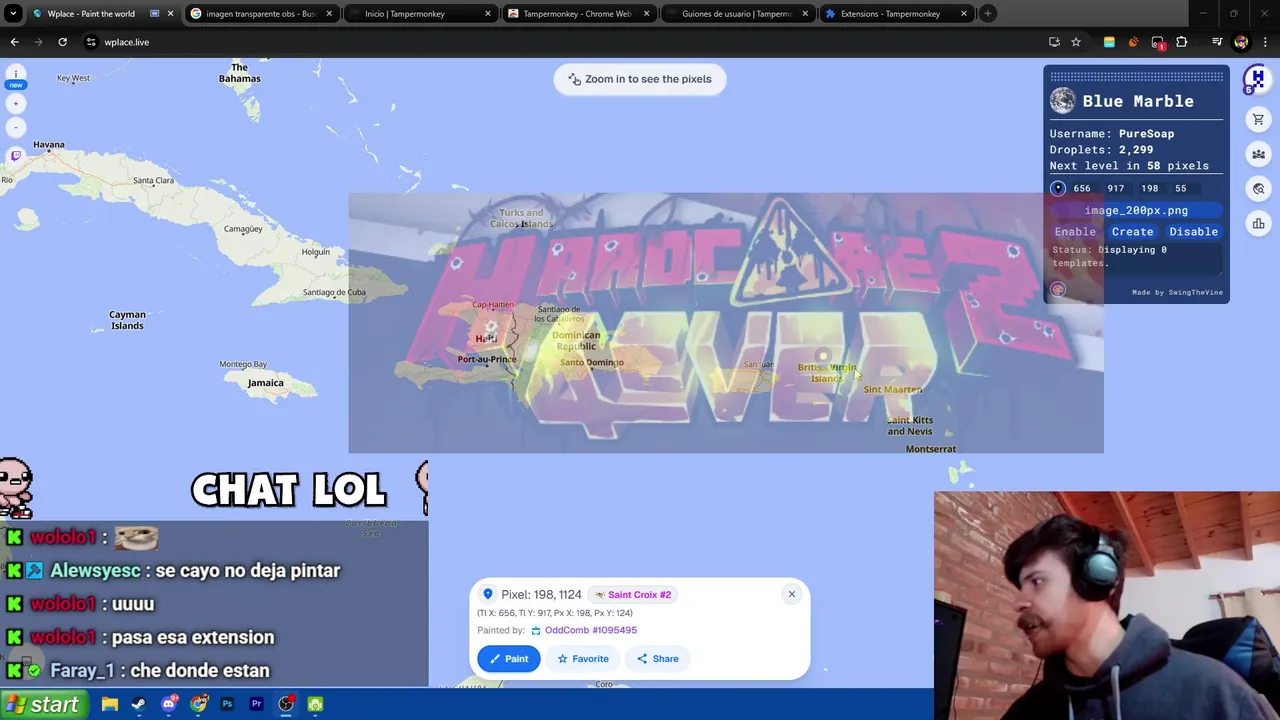Click the Create template button
Viewport: 1280px width, 720px height.
[x=1133, y=231]
